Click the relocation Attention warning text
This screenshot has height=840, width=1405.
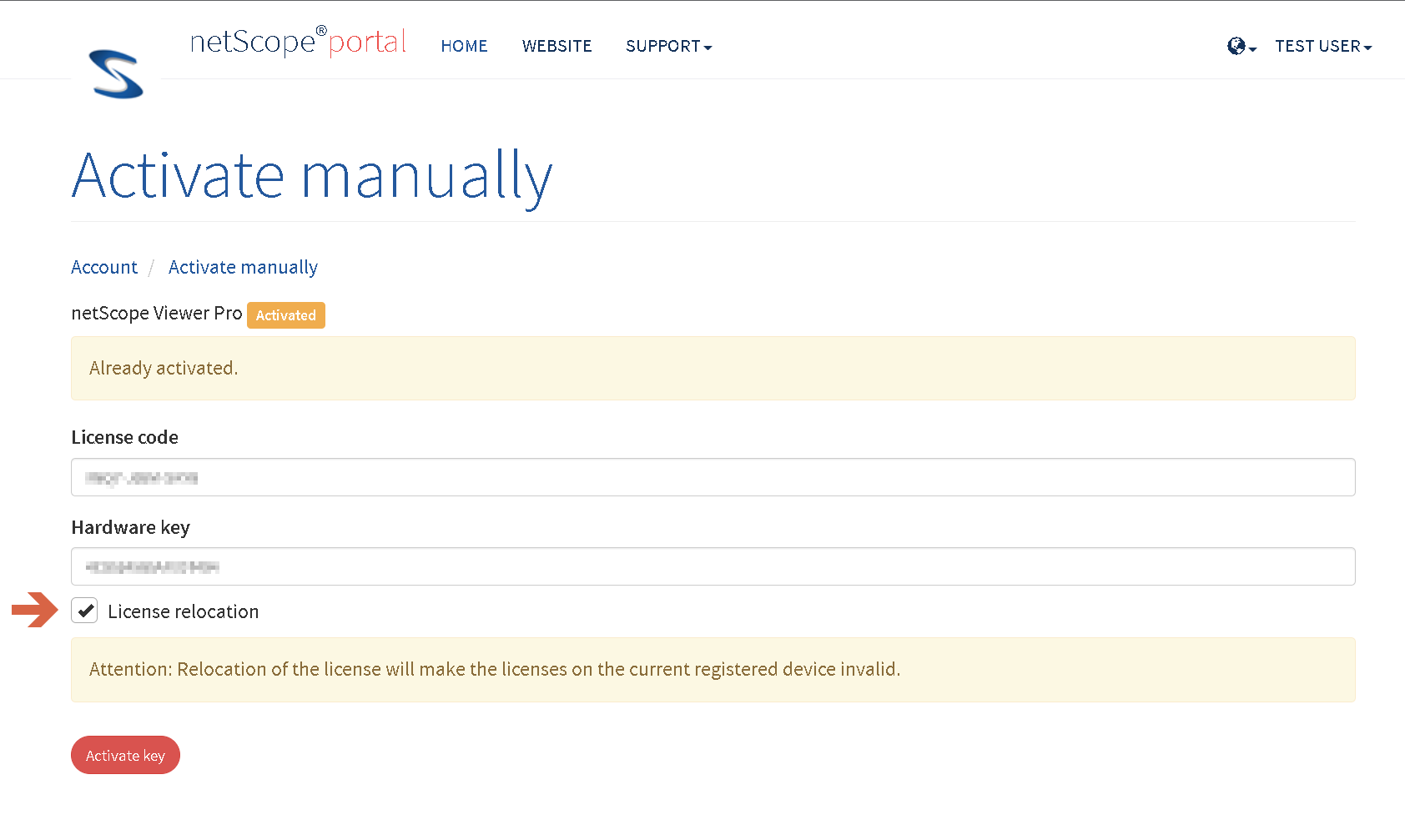[x=495, y=669]
